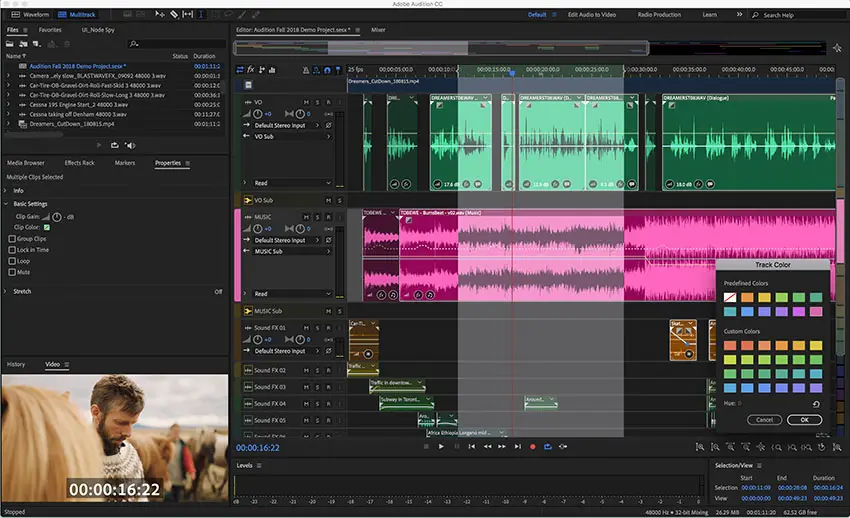Viewport: 850px width, 518px height.
Task: Mute the MUSIC track
Action: pyautogui.click(x=306, y=217)
